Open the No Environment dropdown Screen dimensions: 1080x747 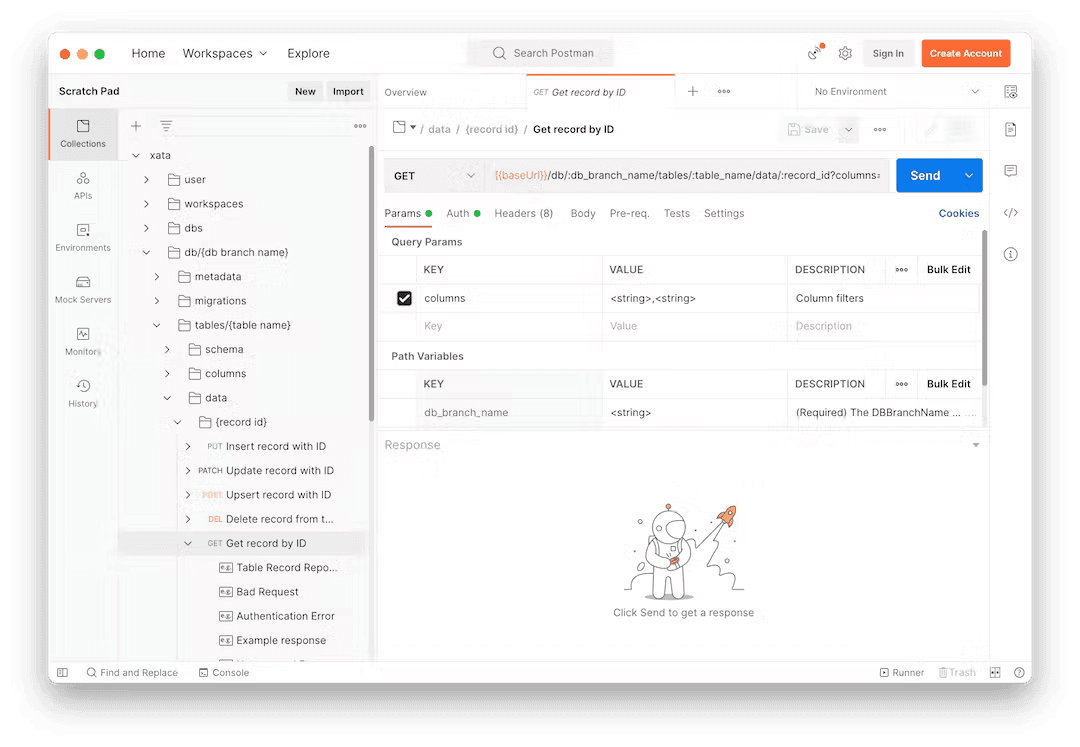895,92
